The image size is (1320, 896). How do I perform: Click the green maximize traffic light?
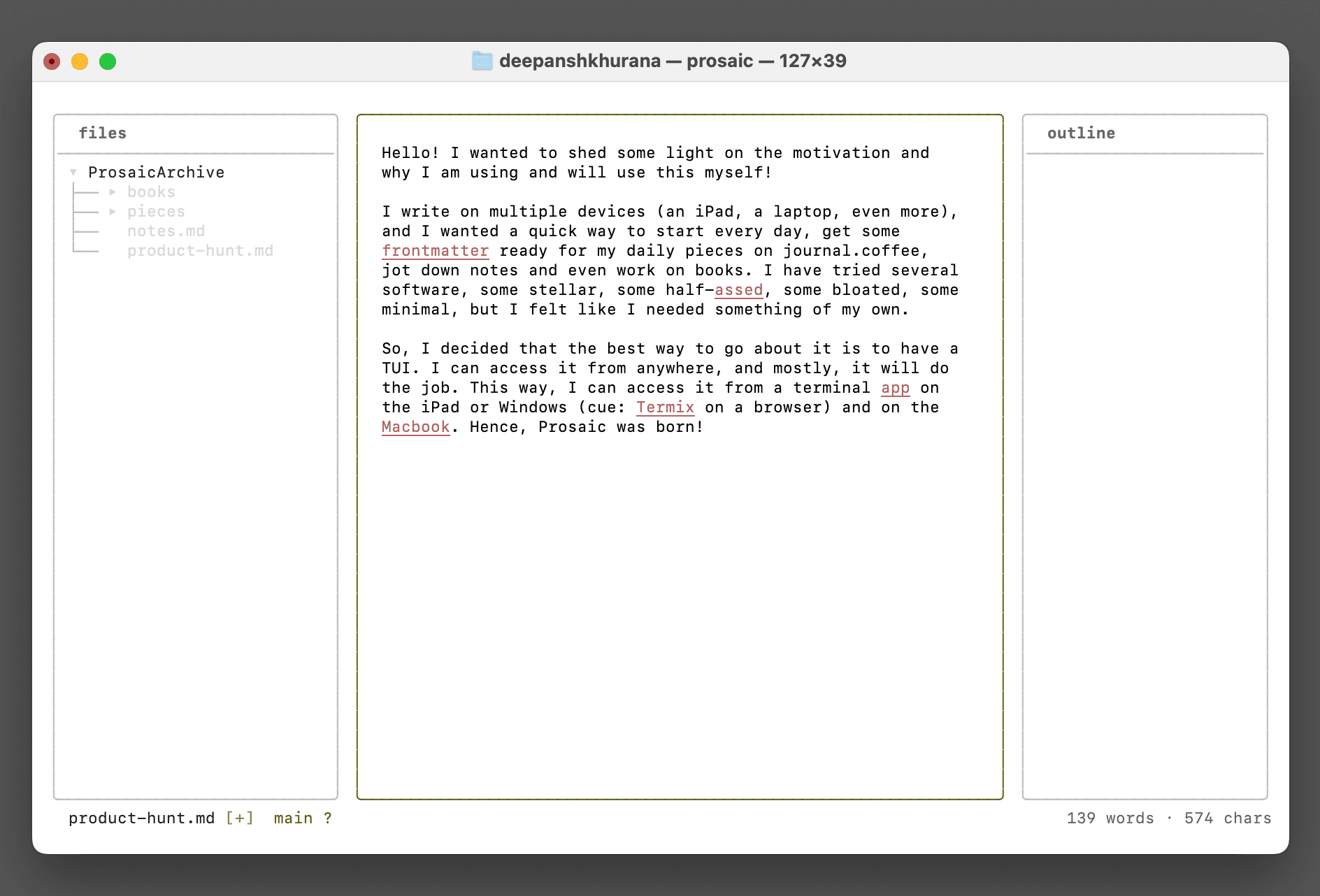(x=108, y=62)
